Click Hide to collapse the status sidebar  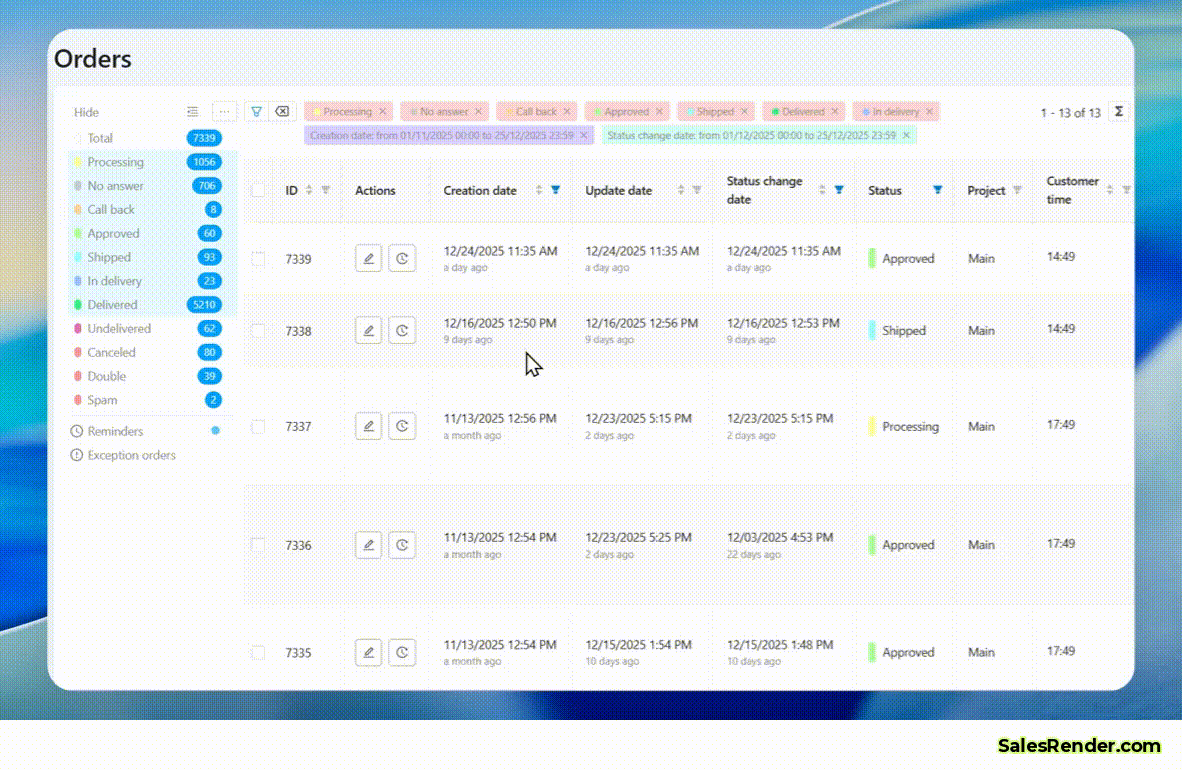click(86, 112)
